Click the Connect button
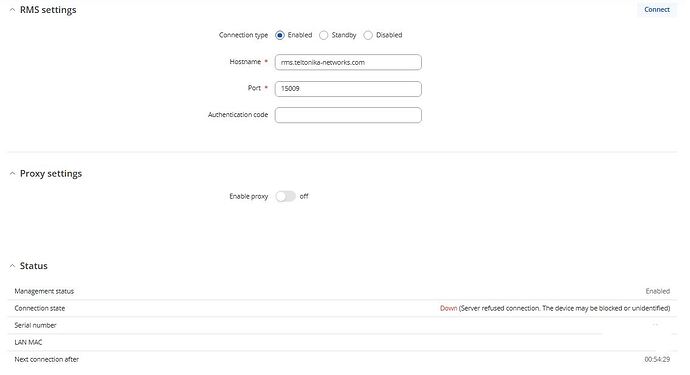Viewport: 690px width, 375px height. tap(657, 9)
